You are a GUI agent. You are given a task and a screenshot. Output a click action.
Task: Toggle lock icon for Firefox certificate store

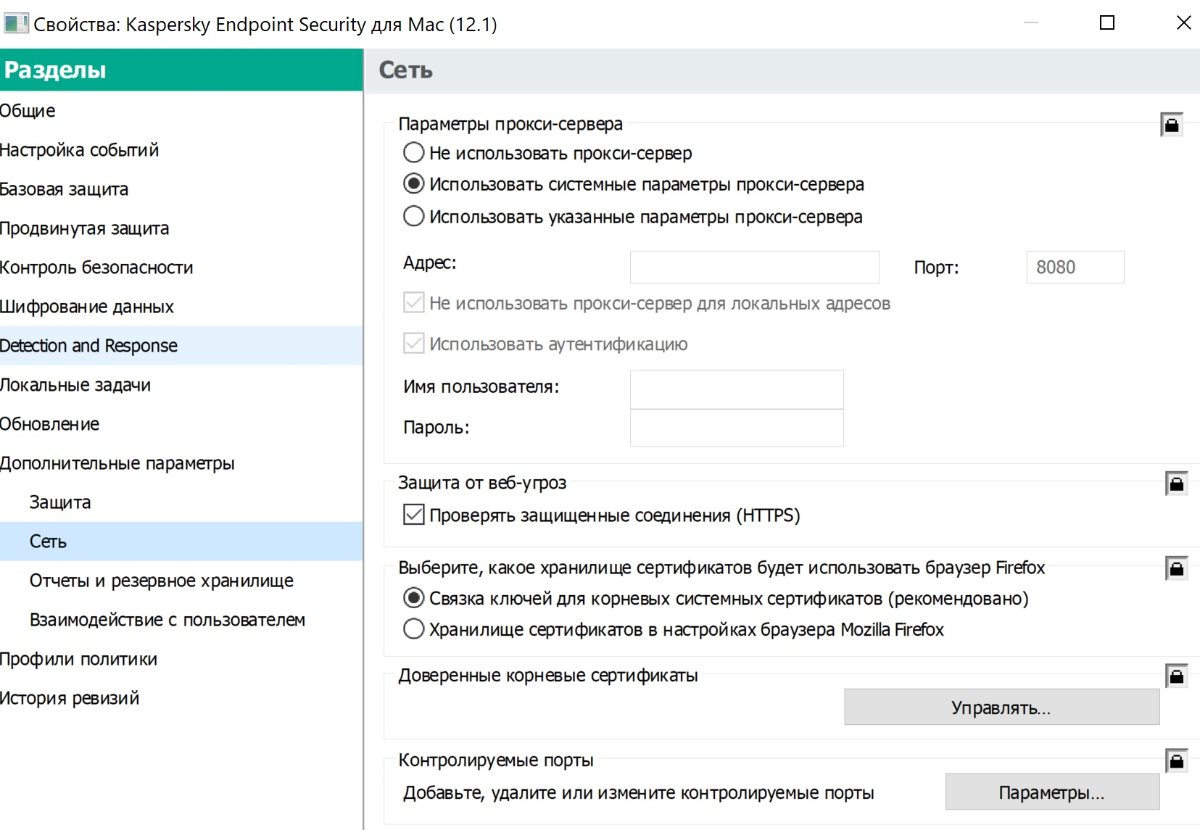tap(1176, 568)
